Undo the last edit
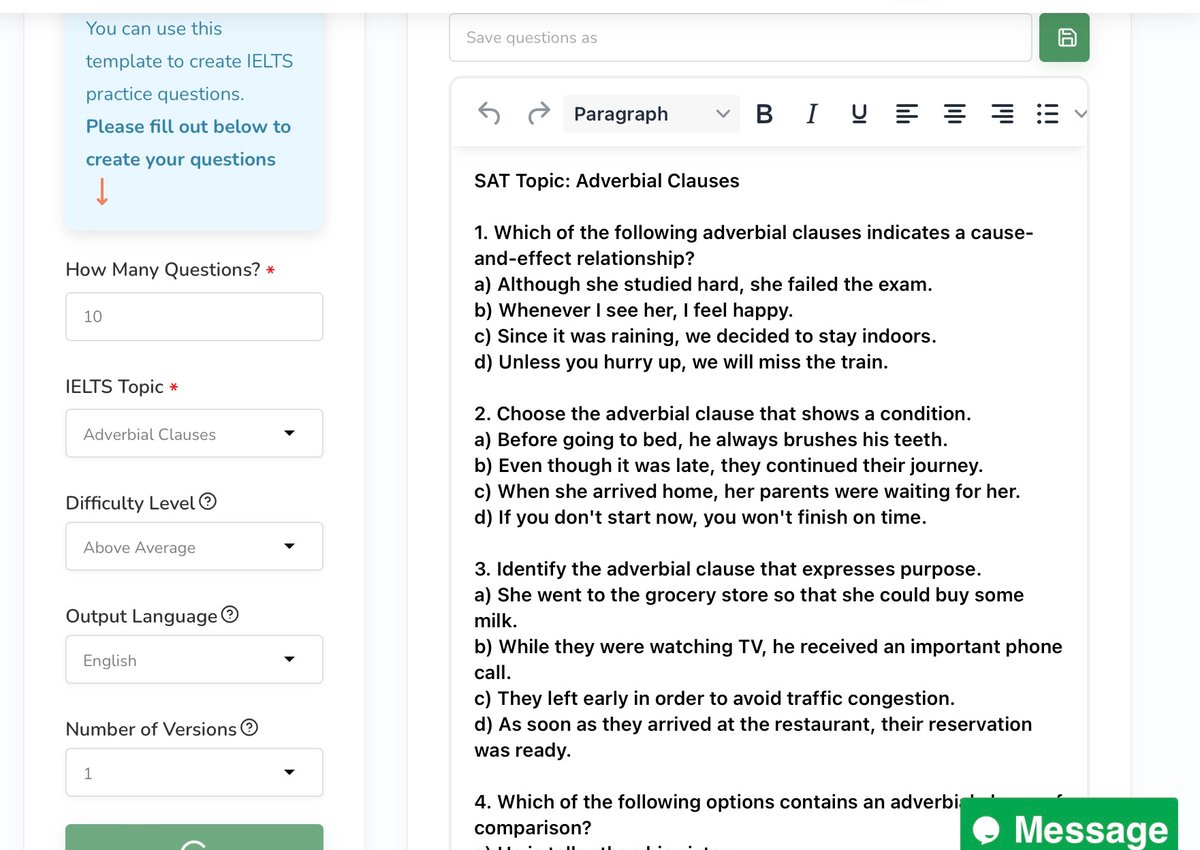1200x850 pixels. 489,114
